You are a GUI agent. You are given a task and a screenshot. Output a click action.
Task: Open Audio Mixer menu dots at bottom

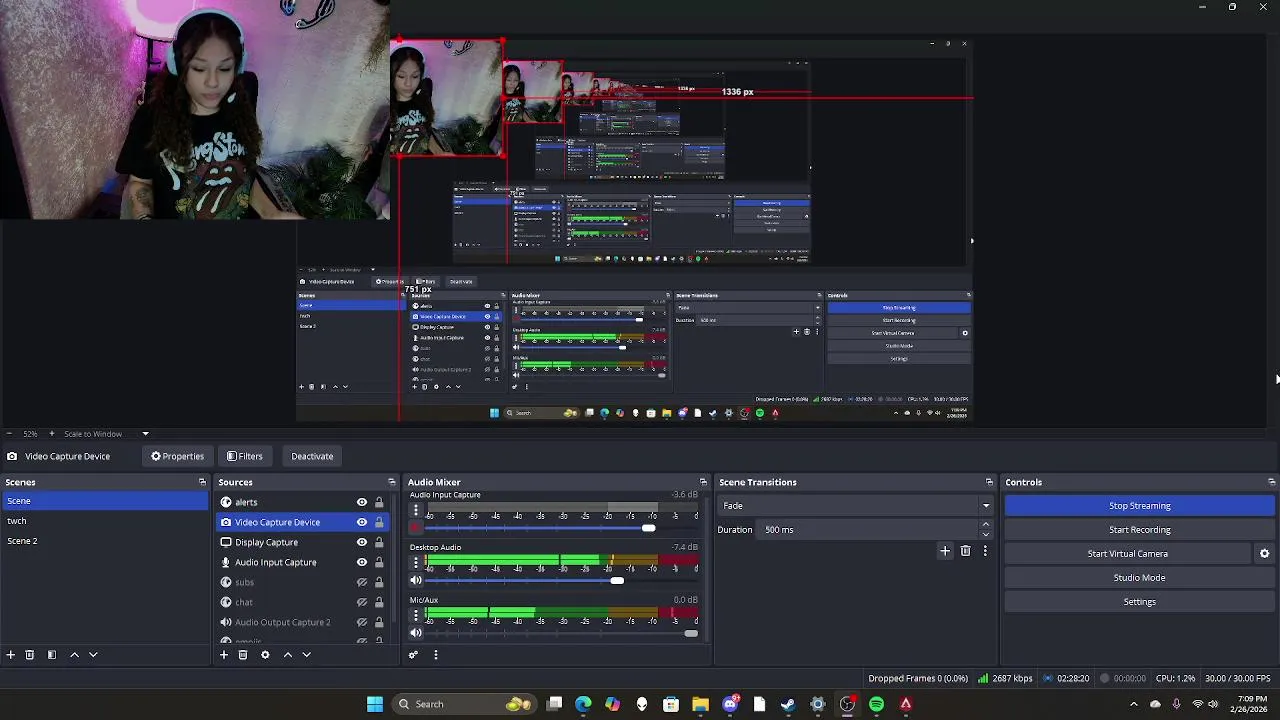pyautogui.click(x=436, y=655)
